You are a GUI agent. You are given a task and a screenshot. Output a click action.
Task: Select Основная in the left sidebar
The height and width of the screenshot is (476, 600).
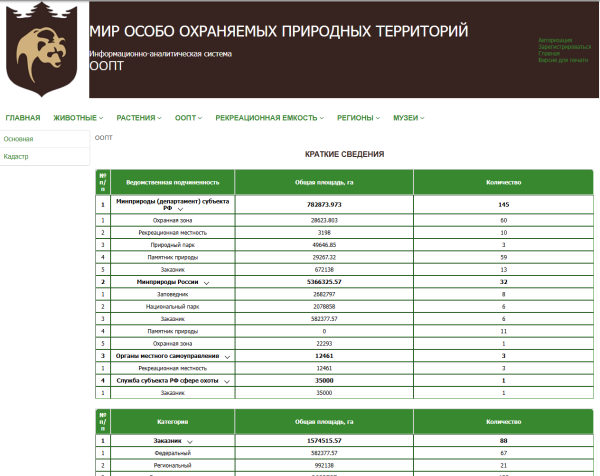pyautogui.click(x=18, y=139)
